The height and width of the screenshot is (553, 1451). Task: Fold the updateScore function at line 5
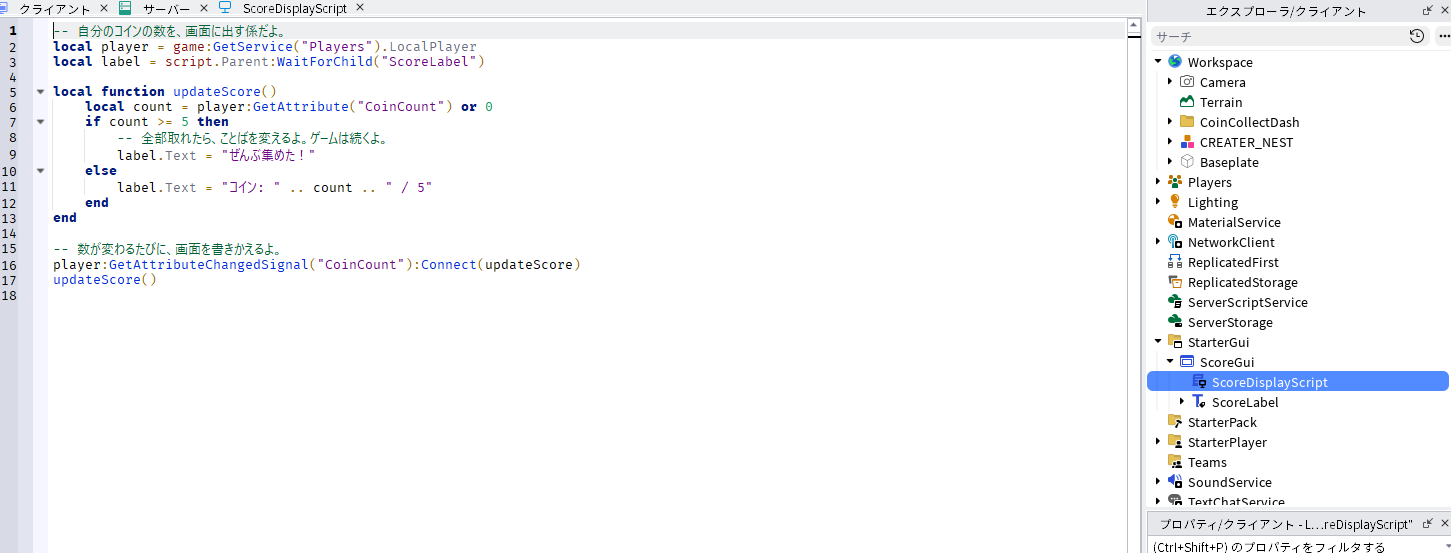point(40,91)
